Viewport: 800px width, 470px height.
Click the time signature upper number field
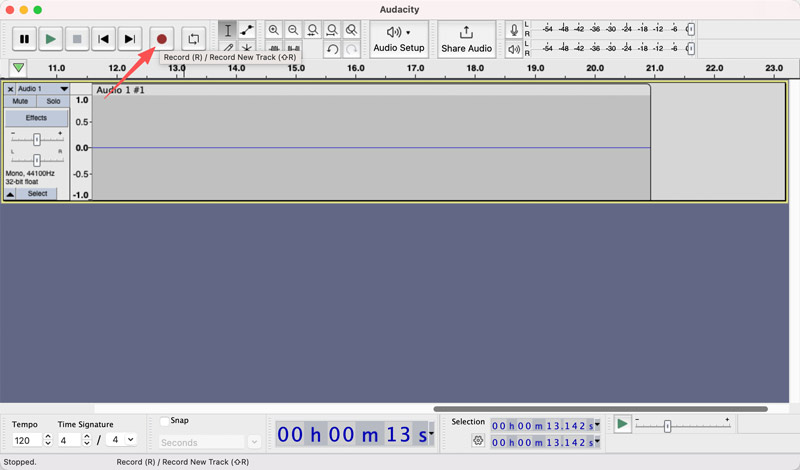(x=68, y=440)
